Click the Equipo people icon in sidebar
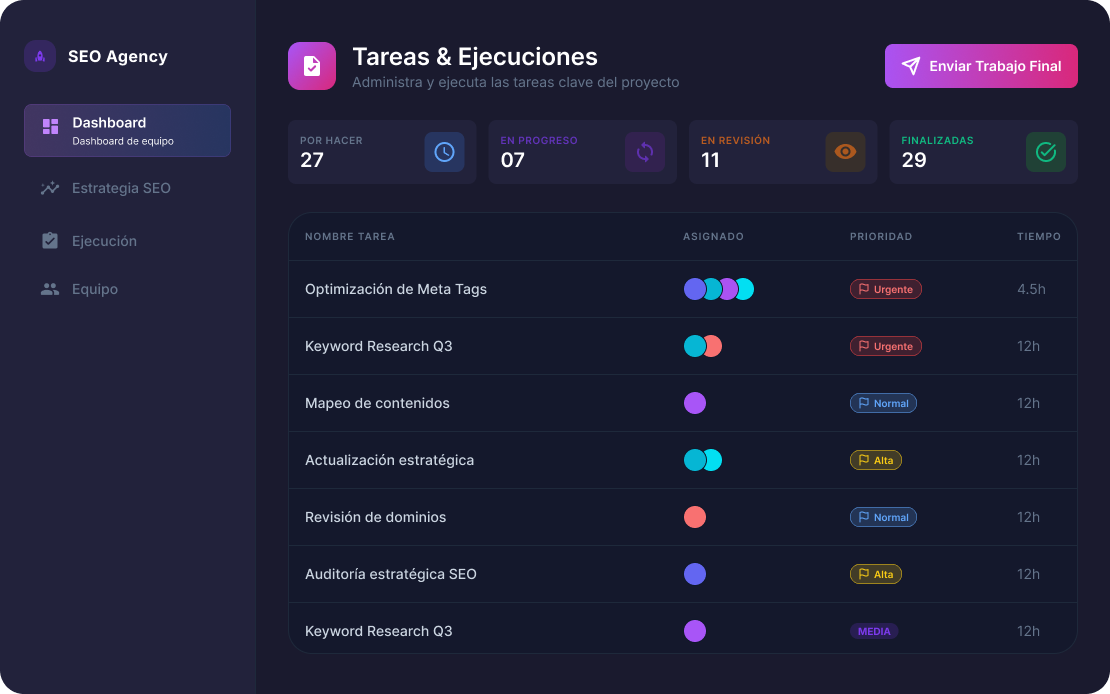 [50, 289]
